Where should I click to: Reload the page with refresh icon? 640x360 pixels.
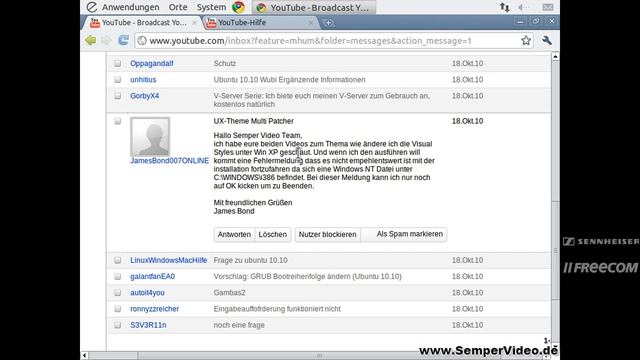[x=123, y=40]
